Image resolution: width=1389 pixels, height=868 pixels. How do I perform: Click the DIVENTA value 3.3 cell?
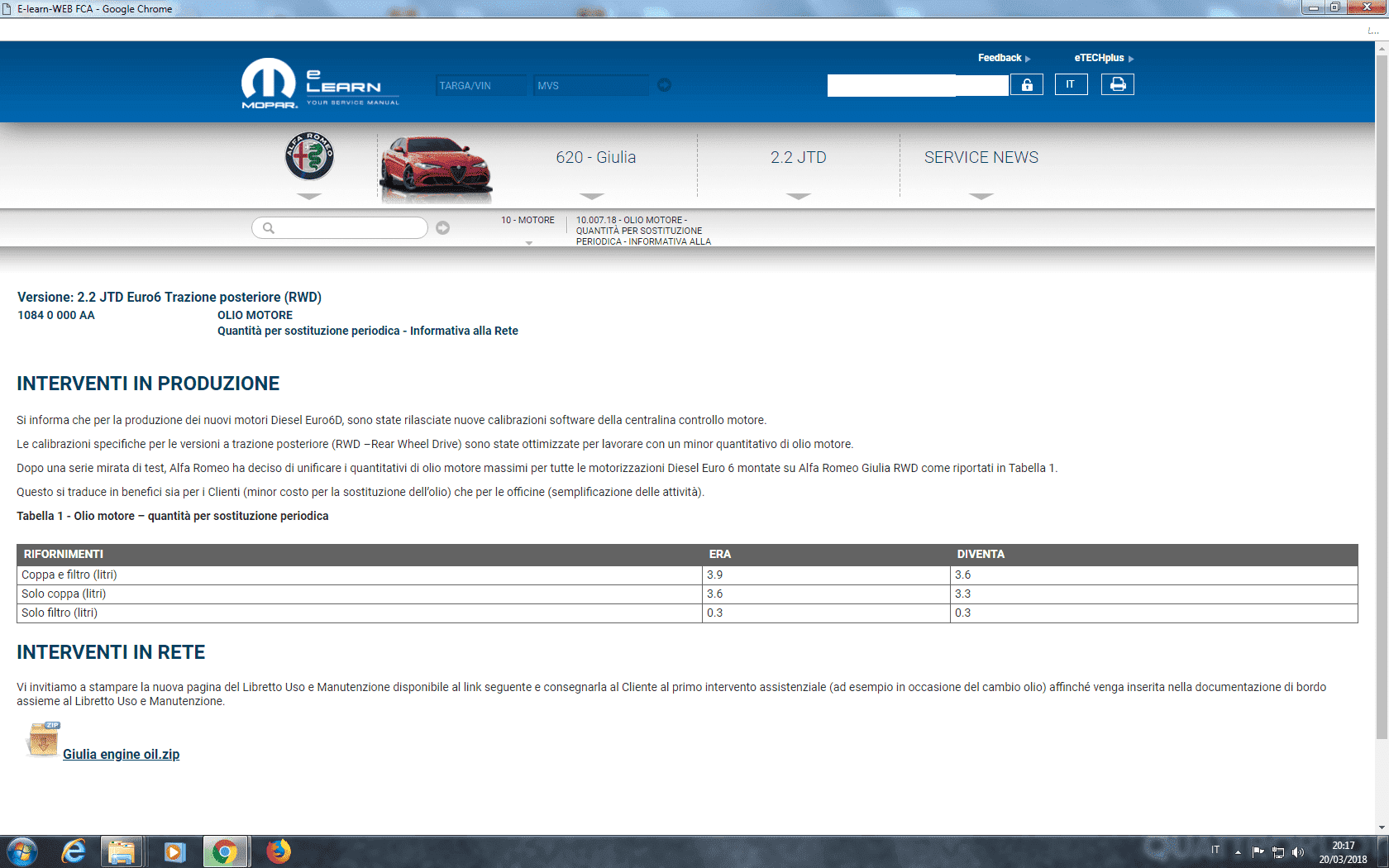point(1154,594)
